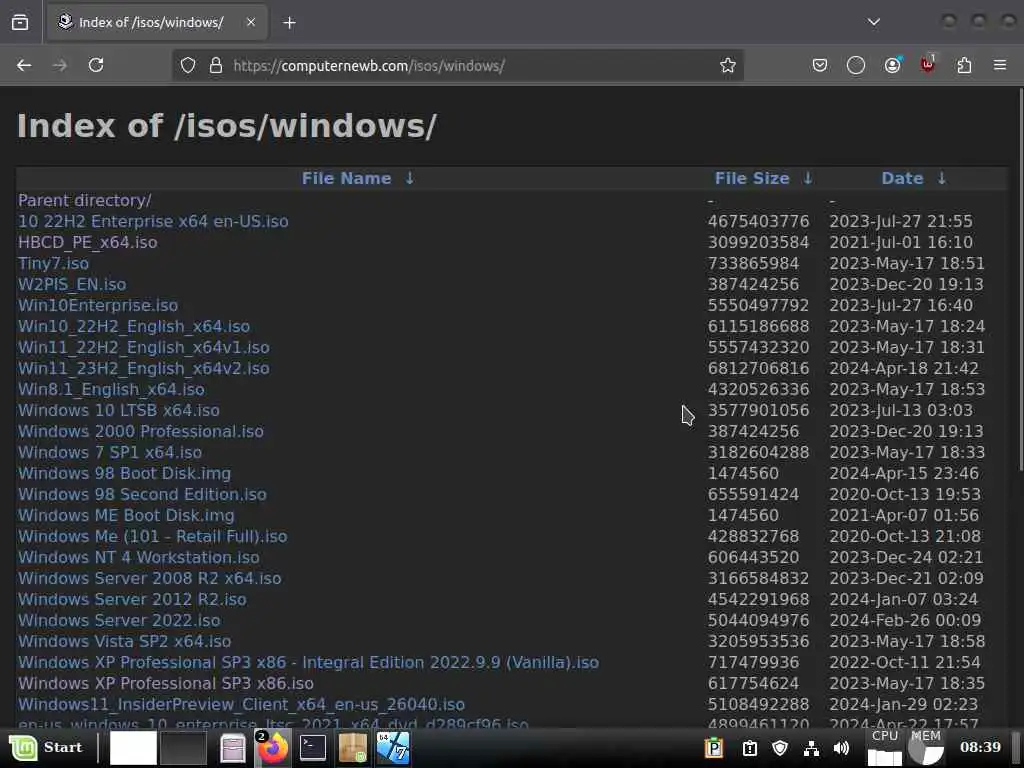This screenshot has height=768, width=1024.
Task: Click the round profile circle toolbar icon
Action: tap(856, 65)
